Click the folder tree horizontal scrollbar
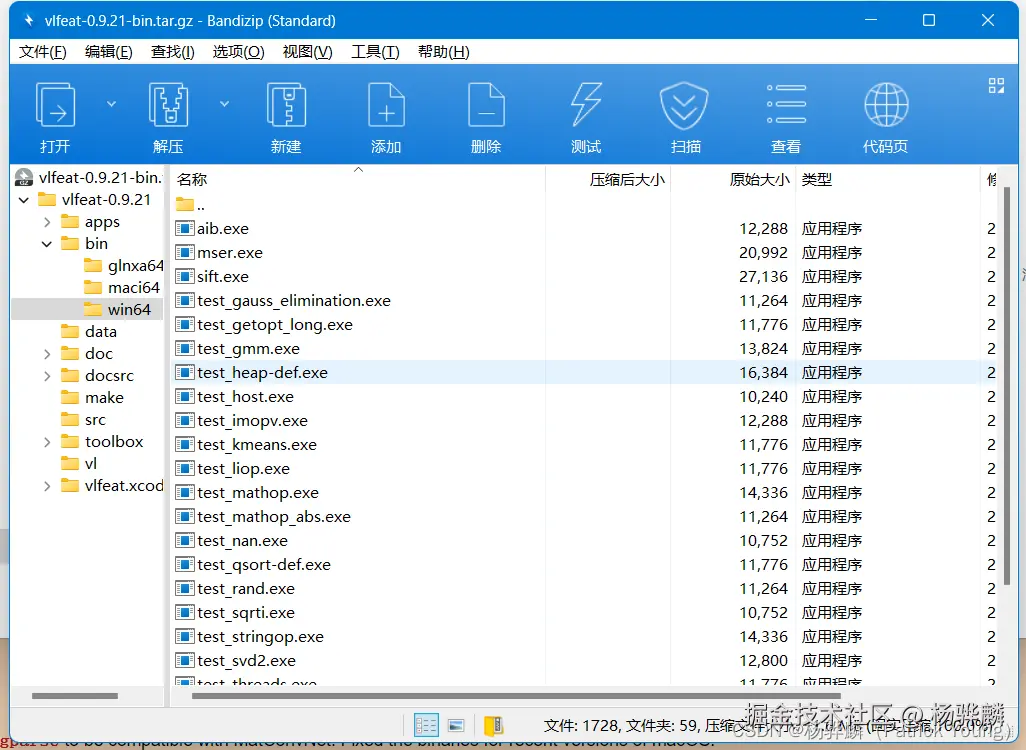 point(75,696)
